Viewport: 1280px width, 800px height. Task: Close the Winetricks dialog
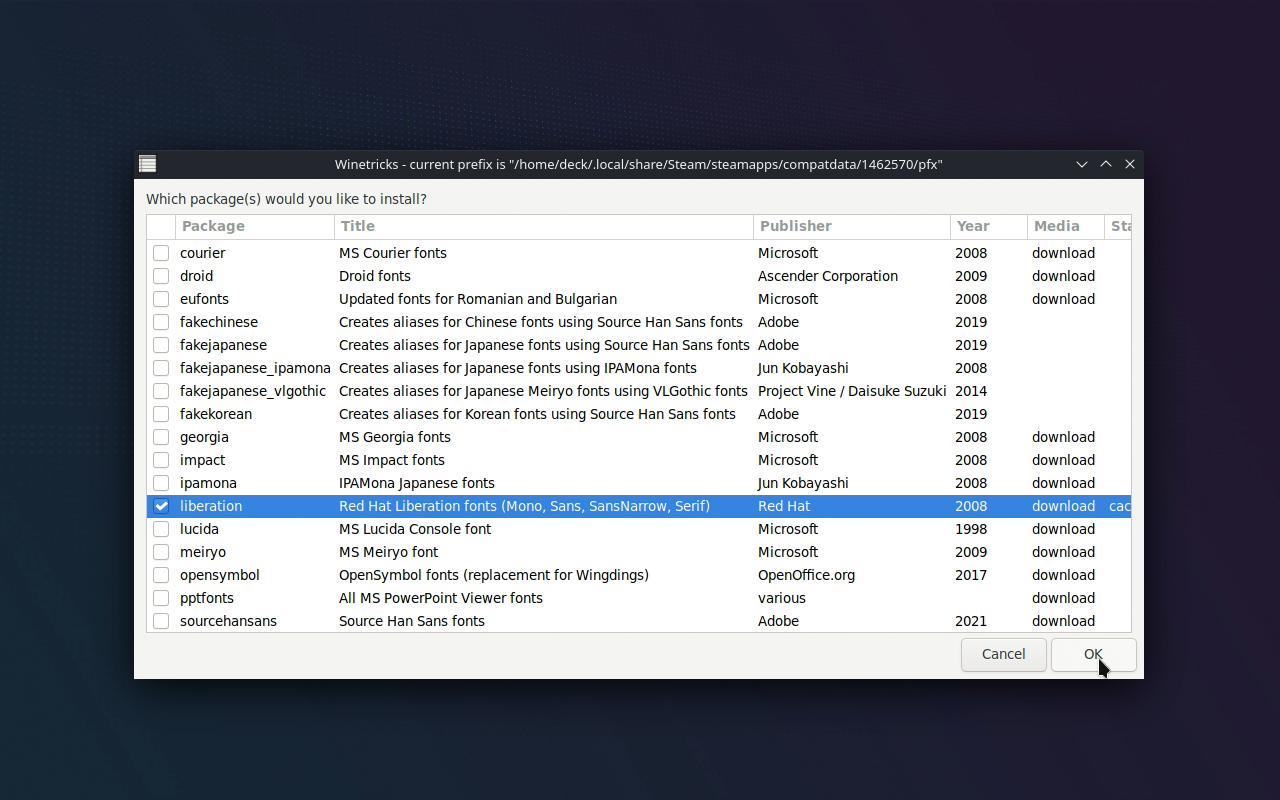pos(1129,164)
